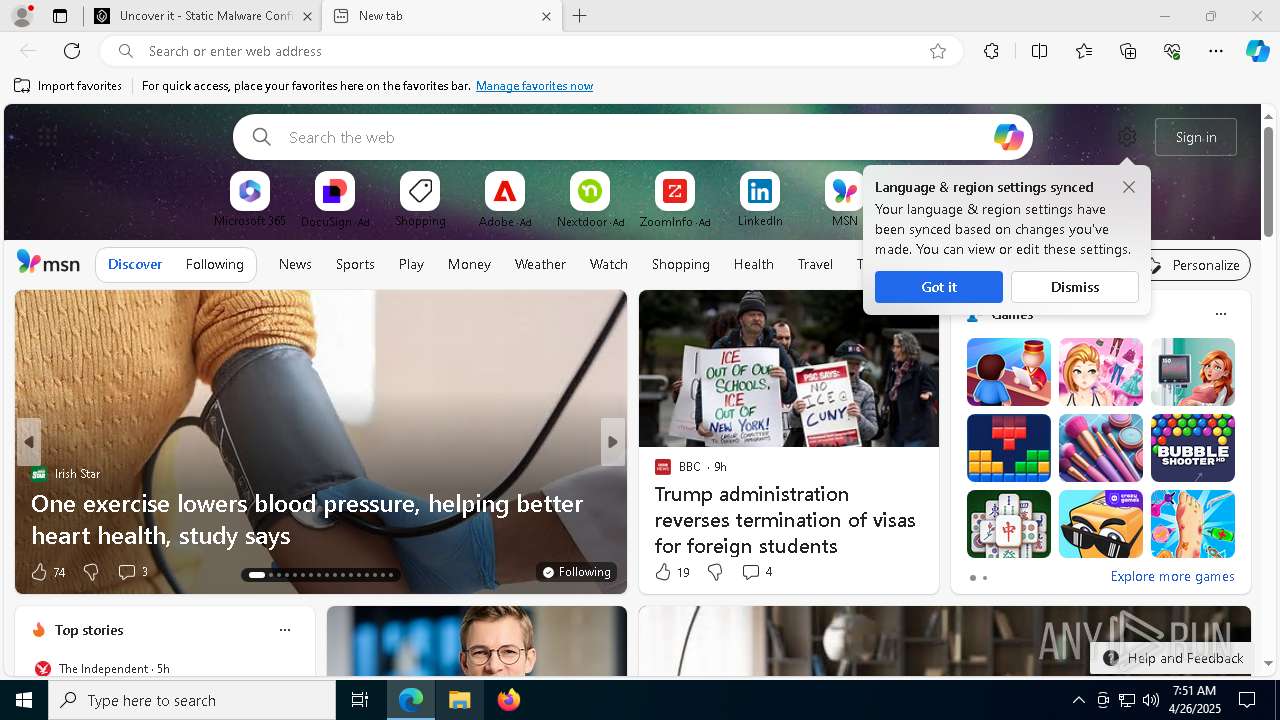Open a new browser tab
The height and width of the screenshot is (720, 1280).
[580, 16]
